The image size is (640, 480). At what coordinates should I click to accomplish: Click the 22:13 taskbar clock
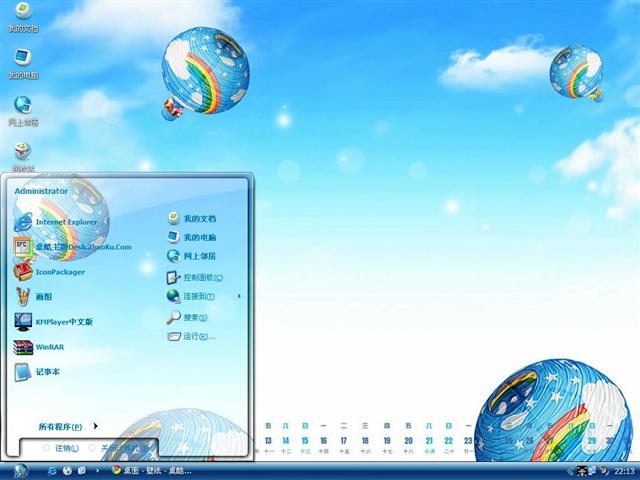pos(624,471)
